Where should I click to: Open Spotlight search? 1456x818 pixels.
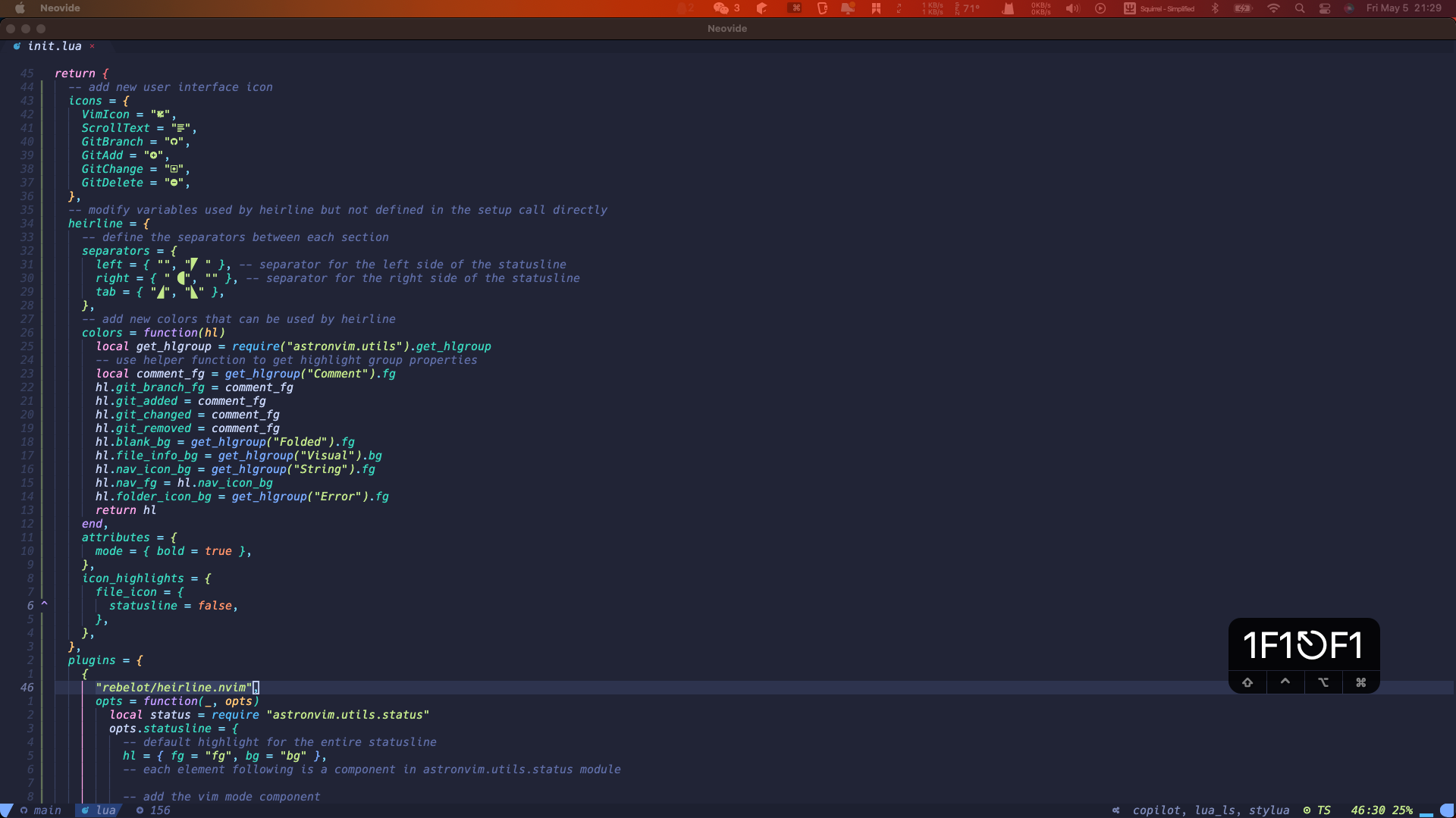(x=1300, y=8)
